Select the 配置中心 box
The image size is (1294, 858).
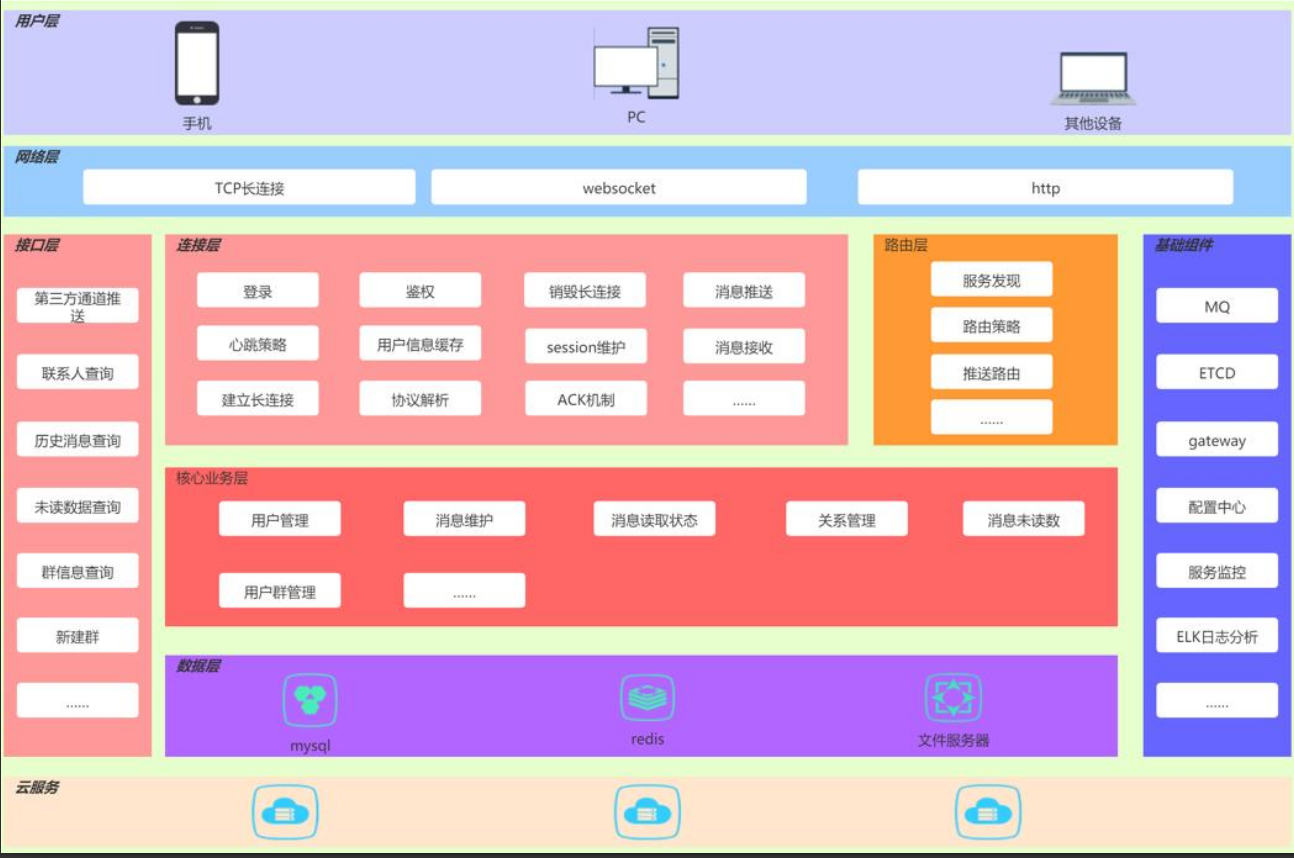coord(1217,506)
